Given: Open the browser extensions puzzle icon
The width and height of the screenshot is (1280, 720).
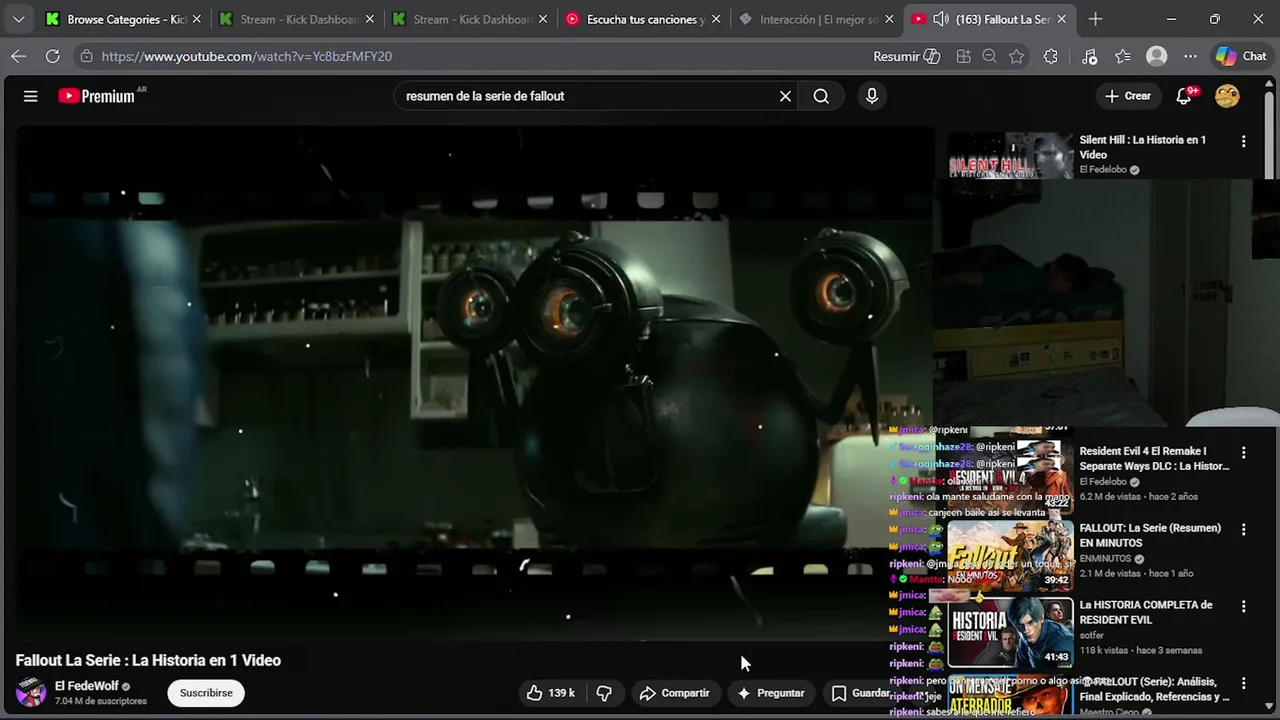Looking at the screenshot, I should pyautogui.click(x=1050, y=56).
